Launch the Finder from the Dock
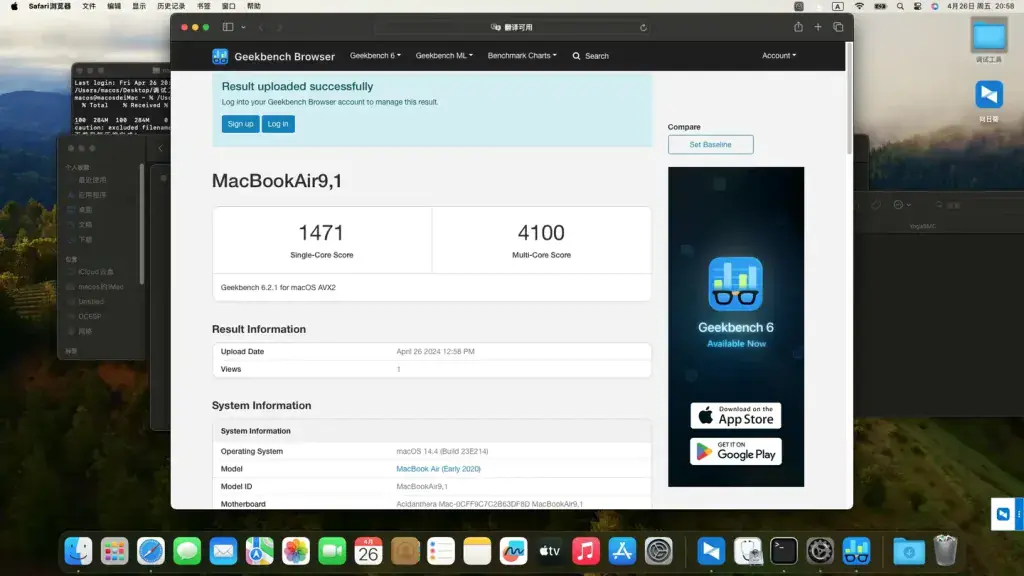Screen dimensions: 1024x576 78,551
